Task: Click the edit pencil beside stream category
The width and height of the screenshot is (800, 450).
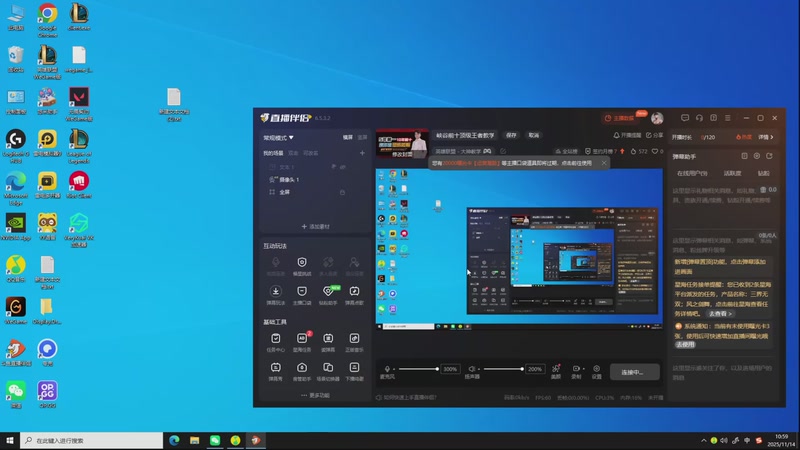Action: [x=503, y=151]
